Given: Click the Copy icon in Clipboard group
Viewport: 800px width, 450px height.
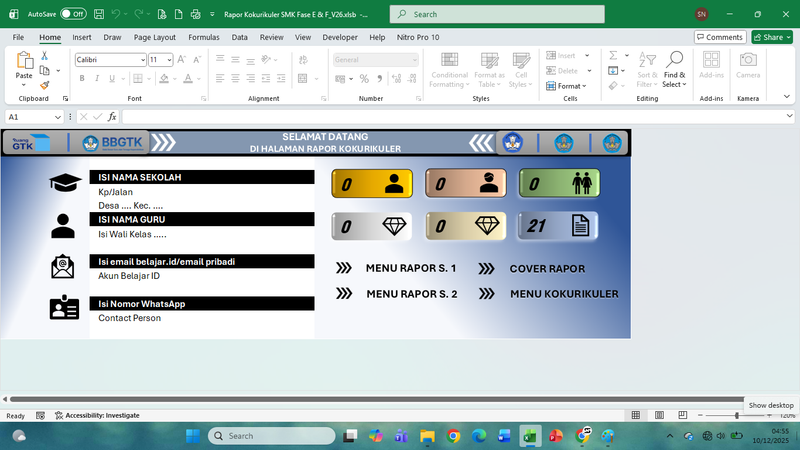Looking at the screenshot, I should pyautogui.click(x=44, y=70).
